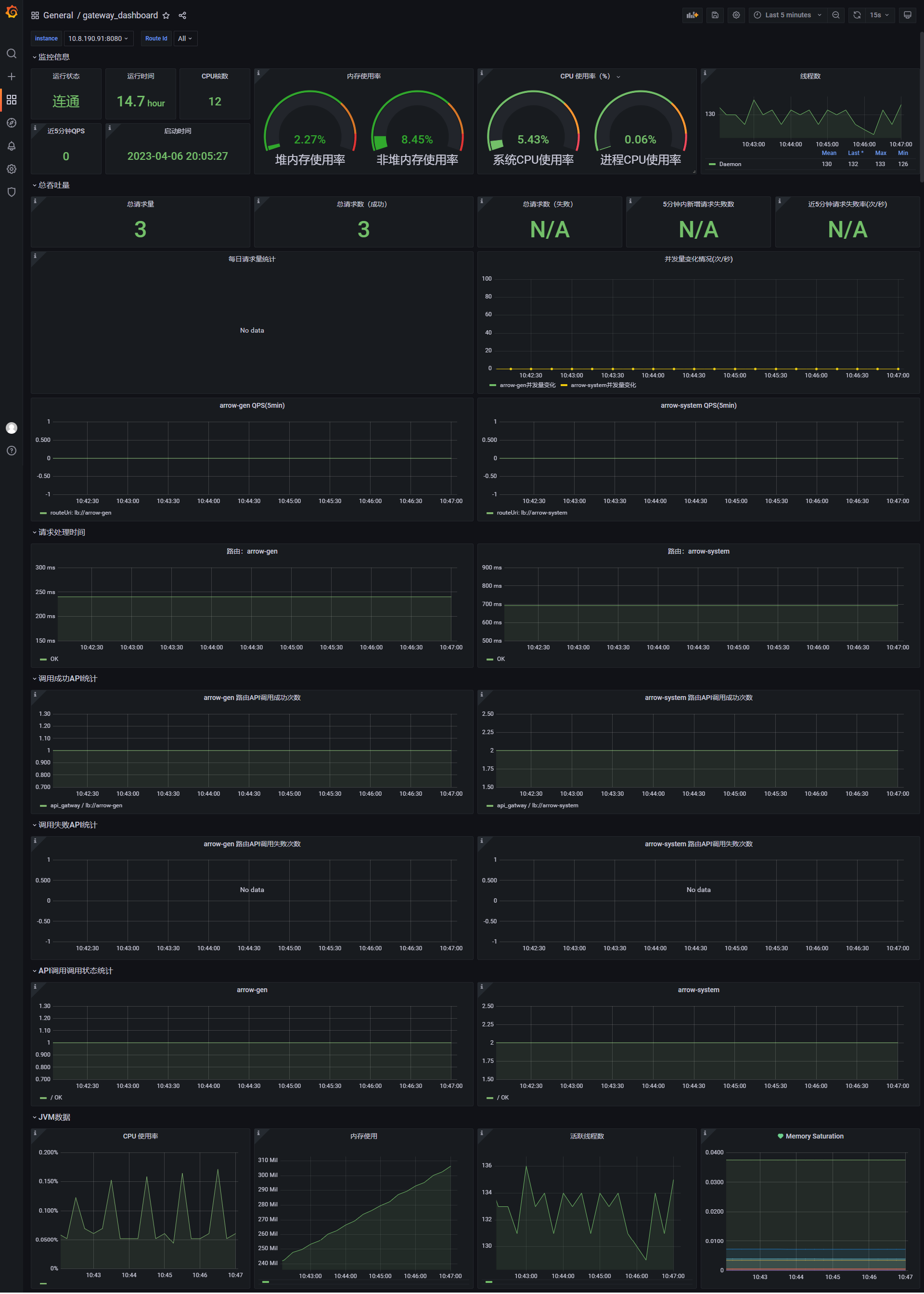Toggle api_gatway / lb://arrow-system legend series

tap(538, 806)
